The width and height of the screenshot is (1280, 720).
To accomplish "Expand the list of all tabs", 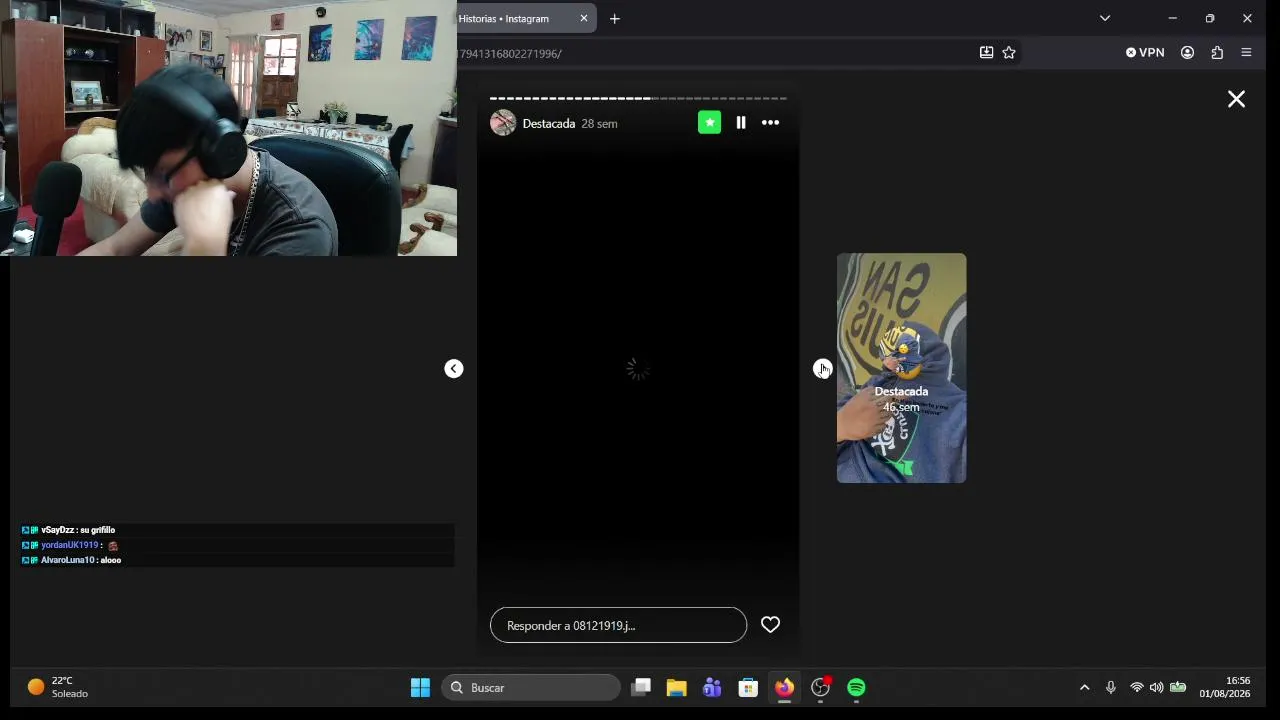I will (x=1105, y=18).
